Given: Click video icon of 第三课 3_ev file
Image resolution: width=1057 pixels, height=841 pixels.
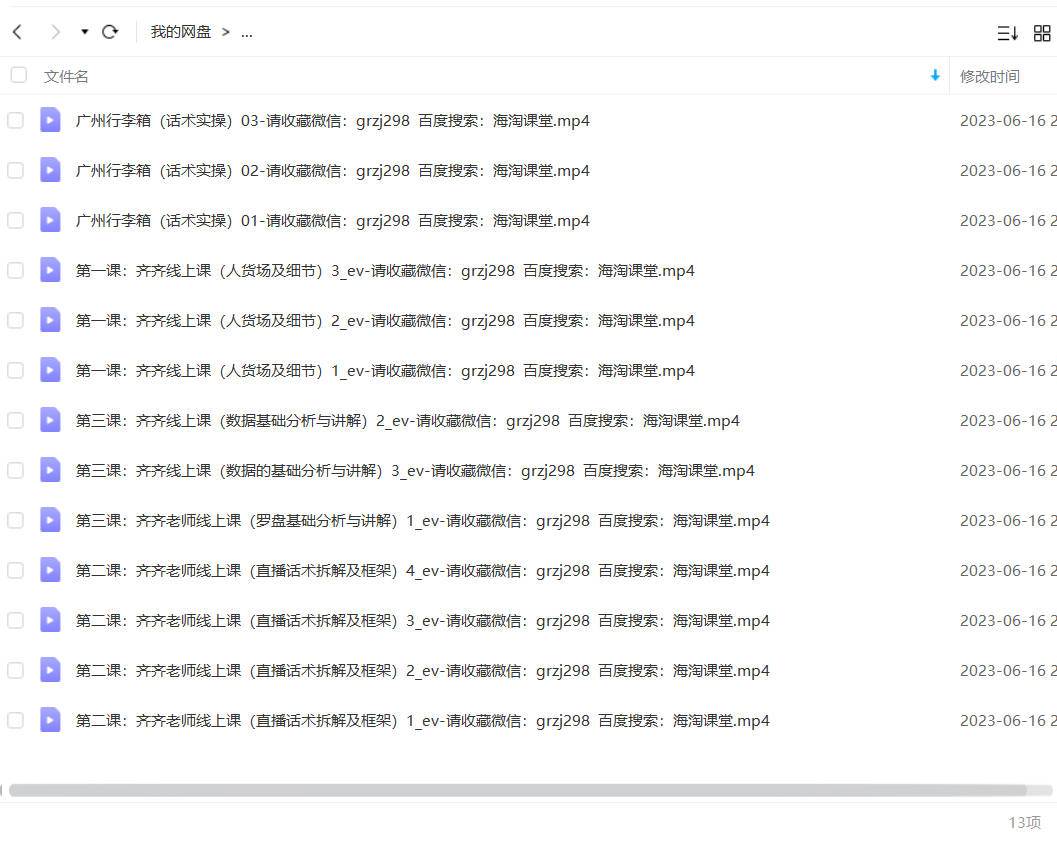Looking at the screenshot, I should click(50, 470).
